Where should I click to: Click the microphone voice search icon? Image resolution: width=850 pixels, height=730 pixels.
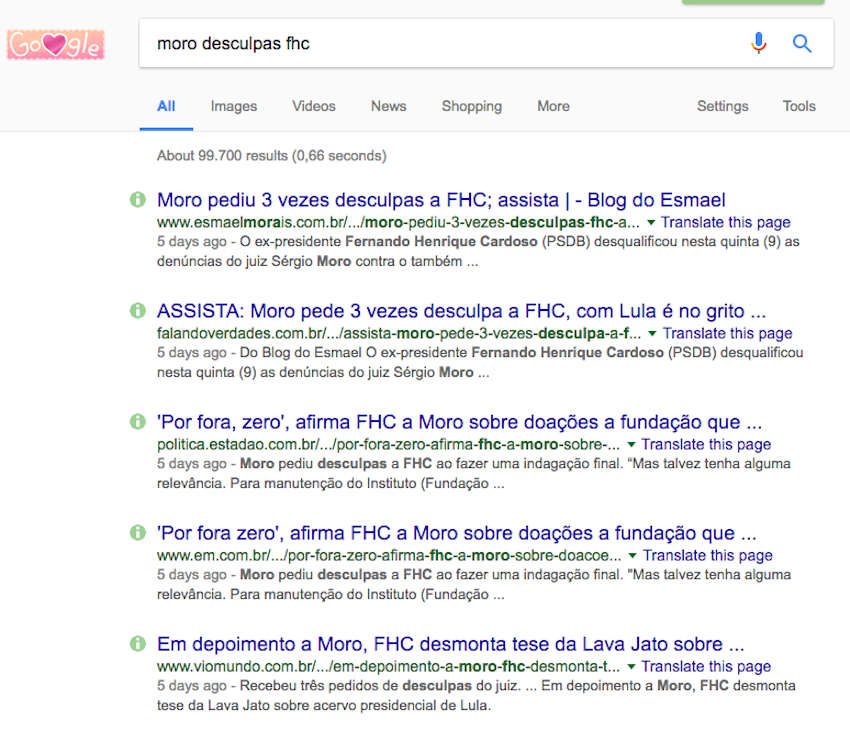tap(759, 43)
